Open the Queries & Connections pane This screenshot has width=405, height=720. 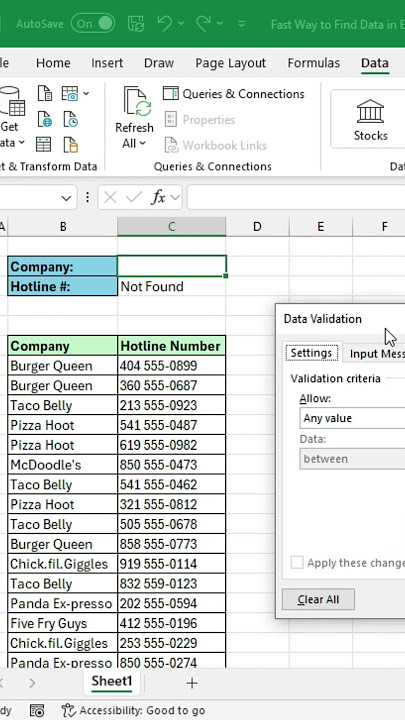(234, 94)
